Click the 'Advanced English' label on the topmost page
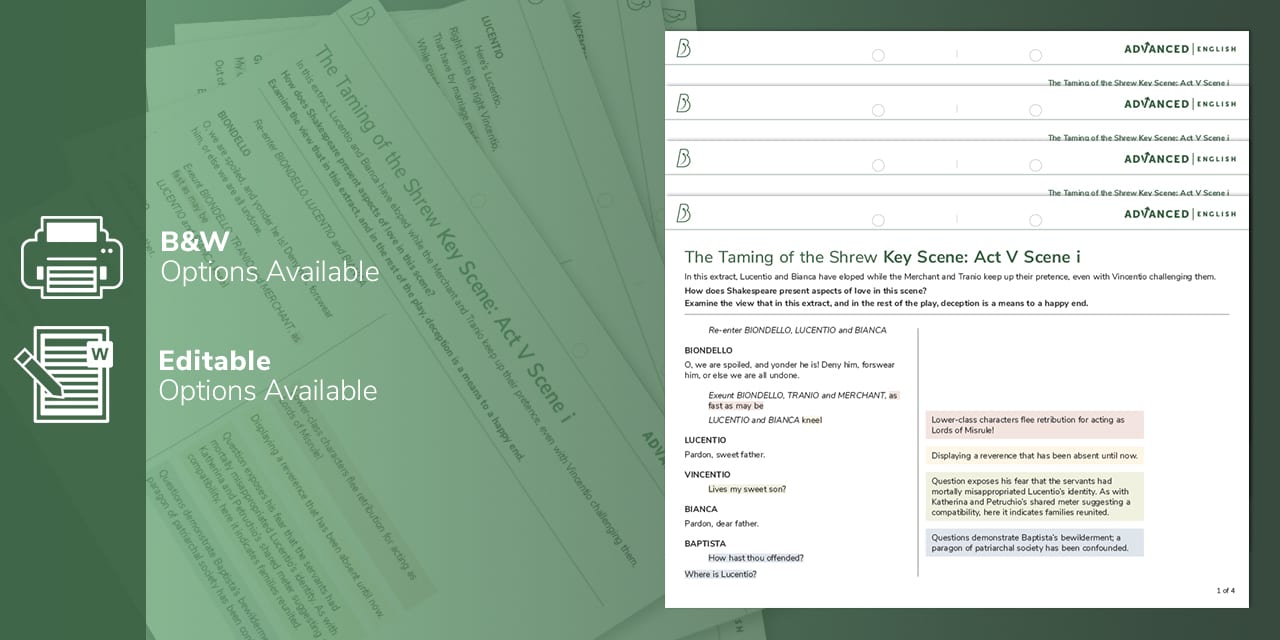The image size is (1280, 640). coord(1180,49)
